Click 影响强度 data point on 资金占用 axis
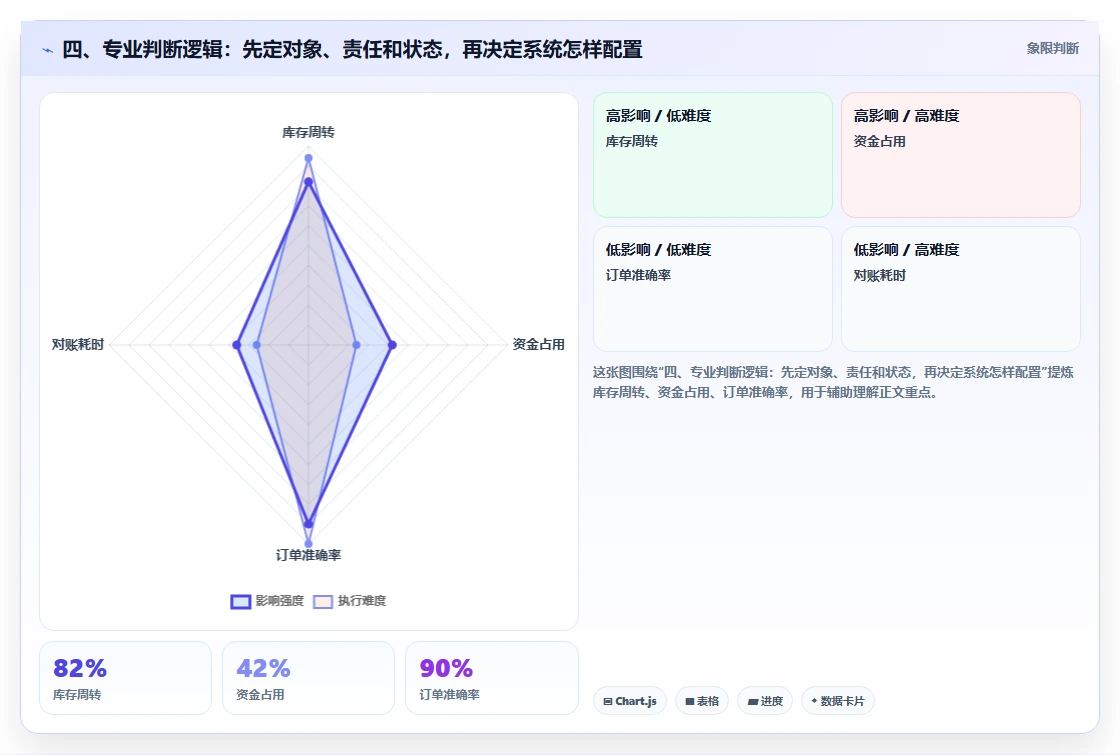The width and height of the screenshot is (1120, 755). tap(391, 345)
